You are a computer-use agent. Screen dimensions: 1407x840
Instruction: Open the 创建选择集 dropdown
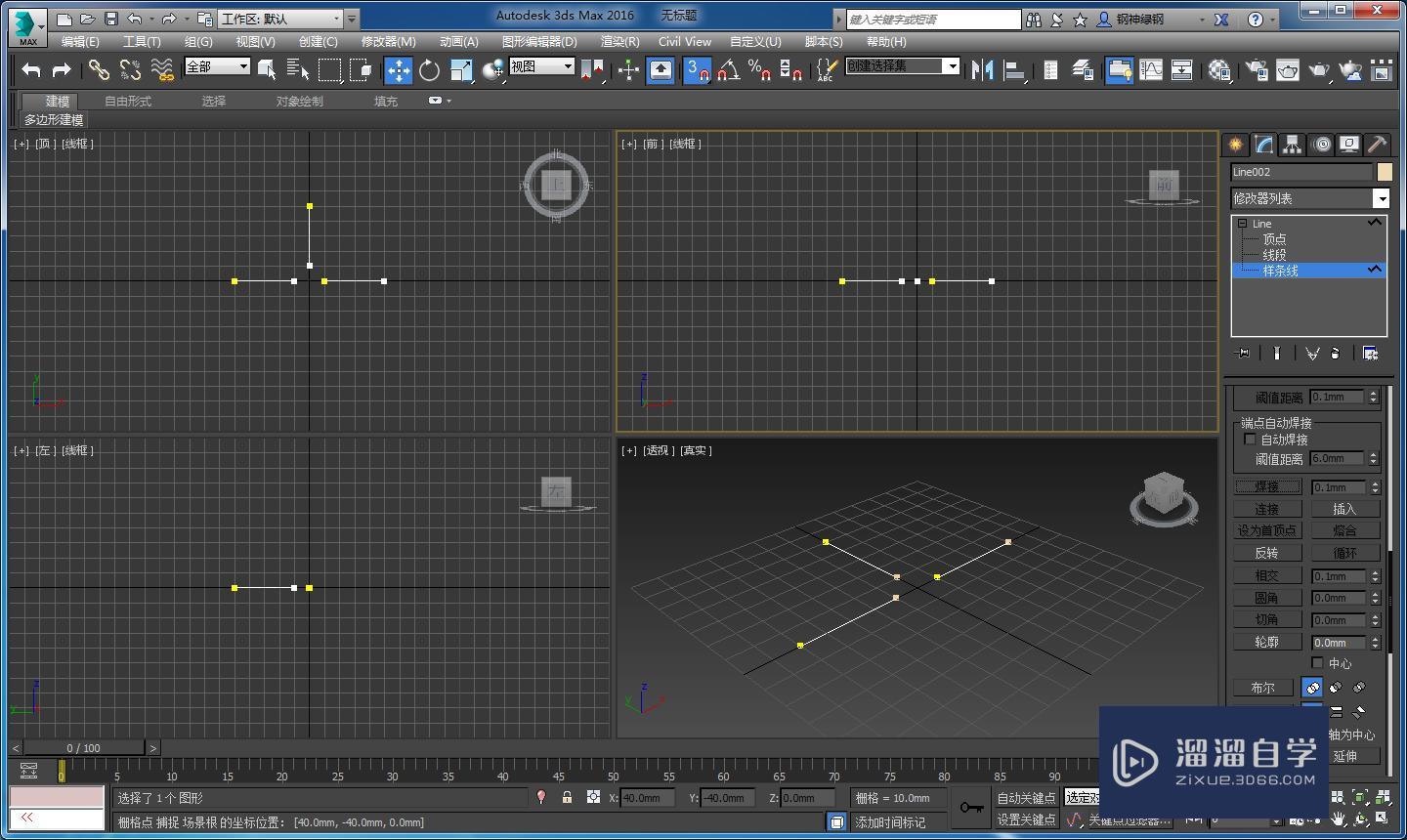(951, 65)
